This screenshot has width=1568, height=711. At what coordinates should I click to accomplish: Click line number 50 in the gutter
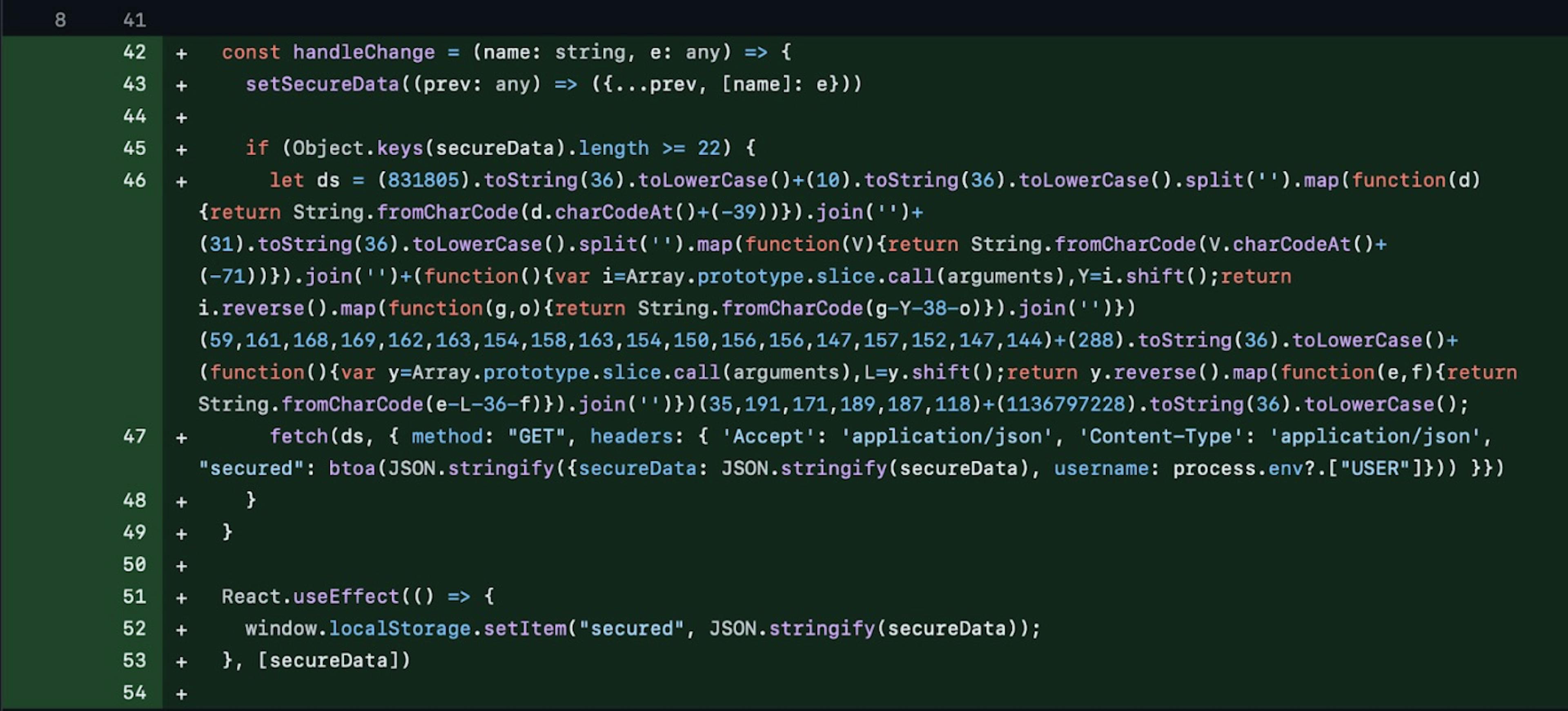click(x=134, y=564)
